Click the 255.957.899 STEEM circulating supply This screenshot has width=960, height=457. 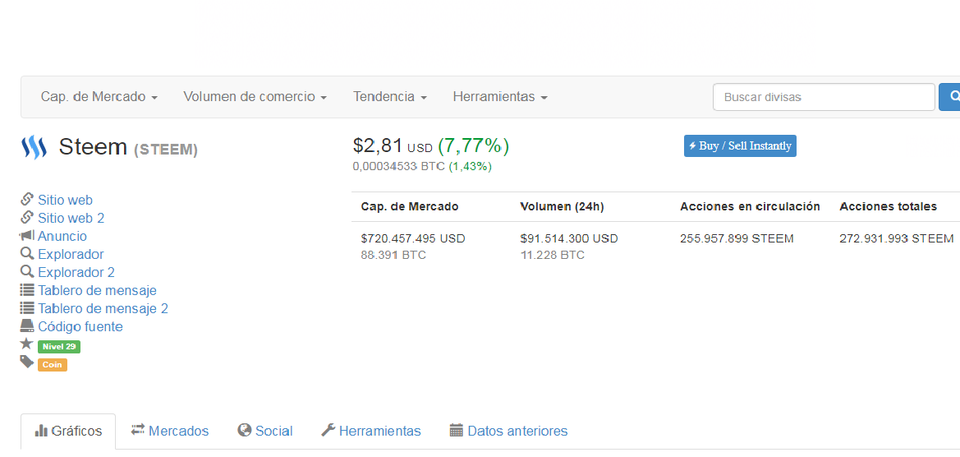pyautogui.click(x=737, y=239)
